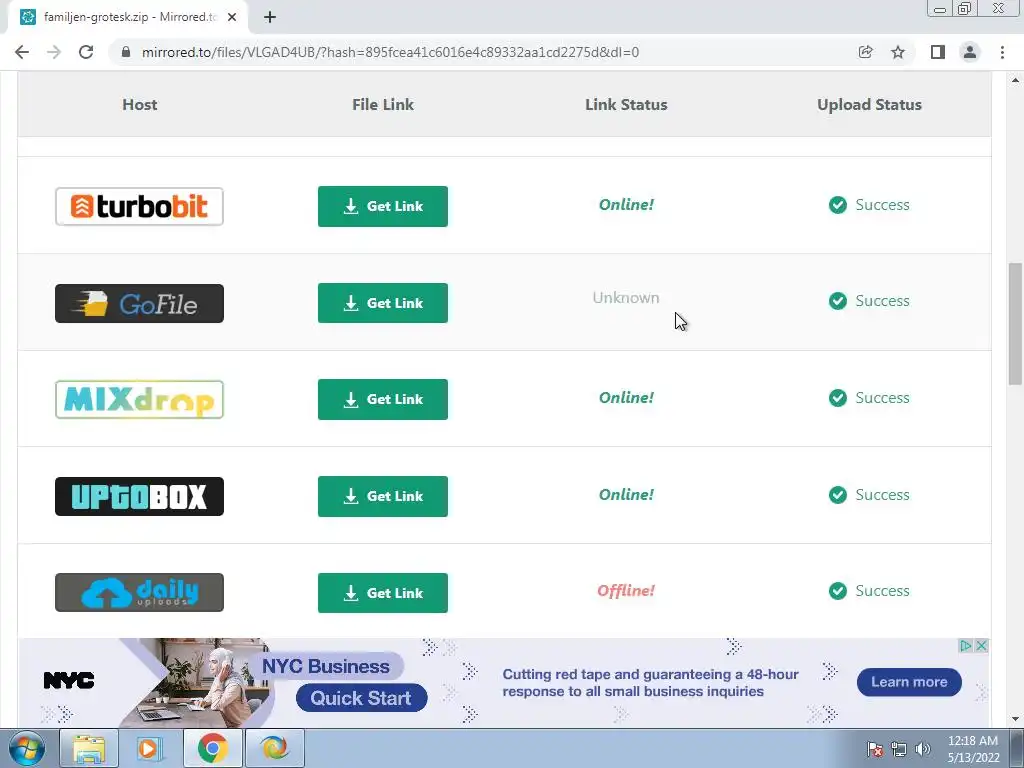Click the share page icon in address bar
The image size is (1024, 768).
pos(865,52)
